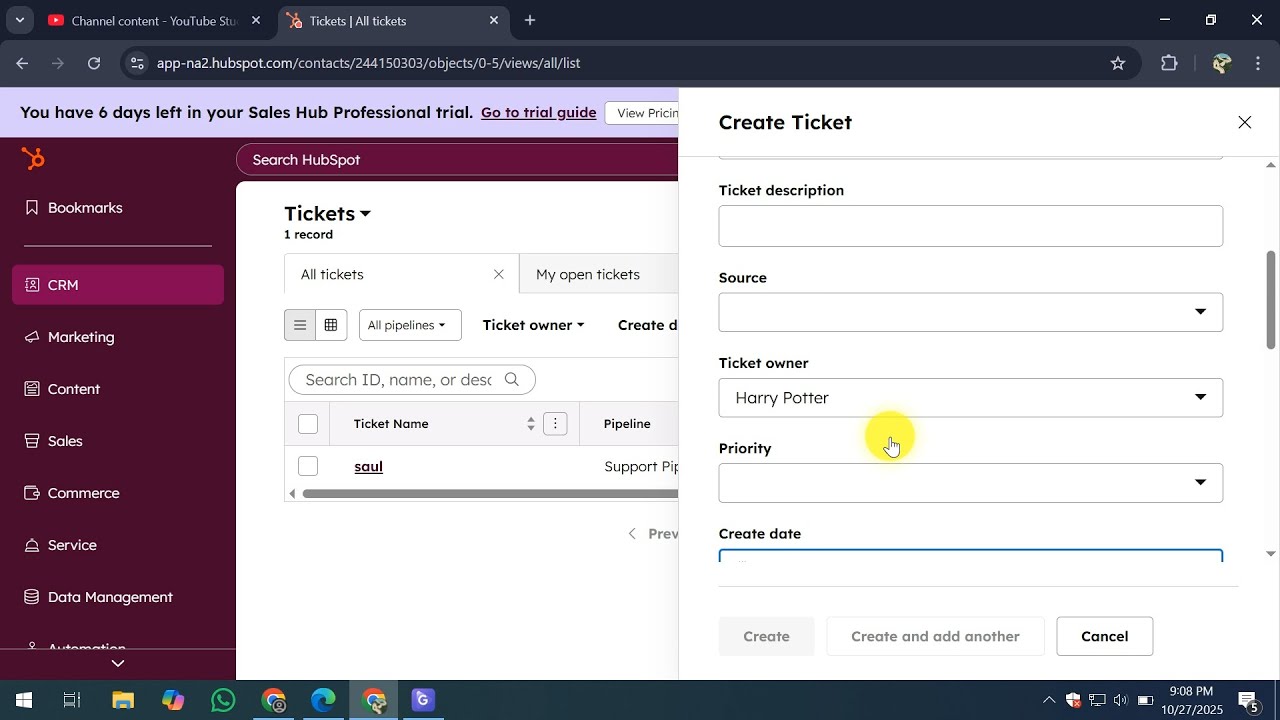
Task: Open the CRM sidebar section
Action: pyautogui.click(x=118, y=285)
